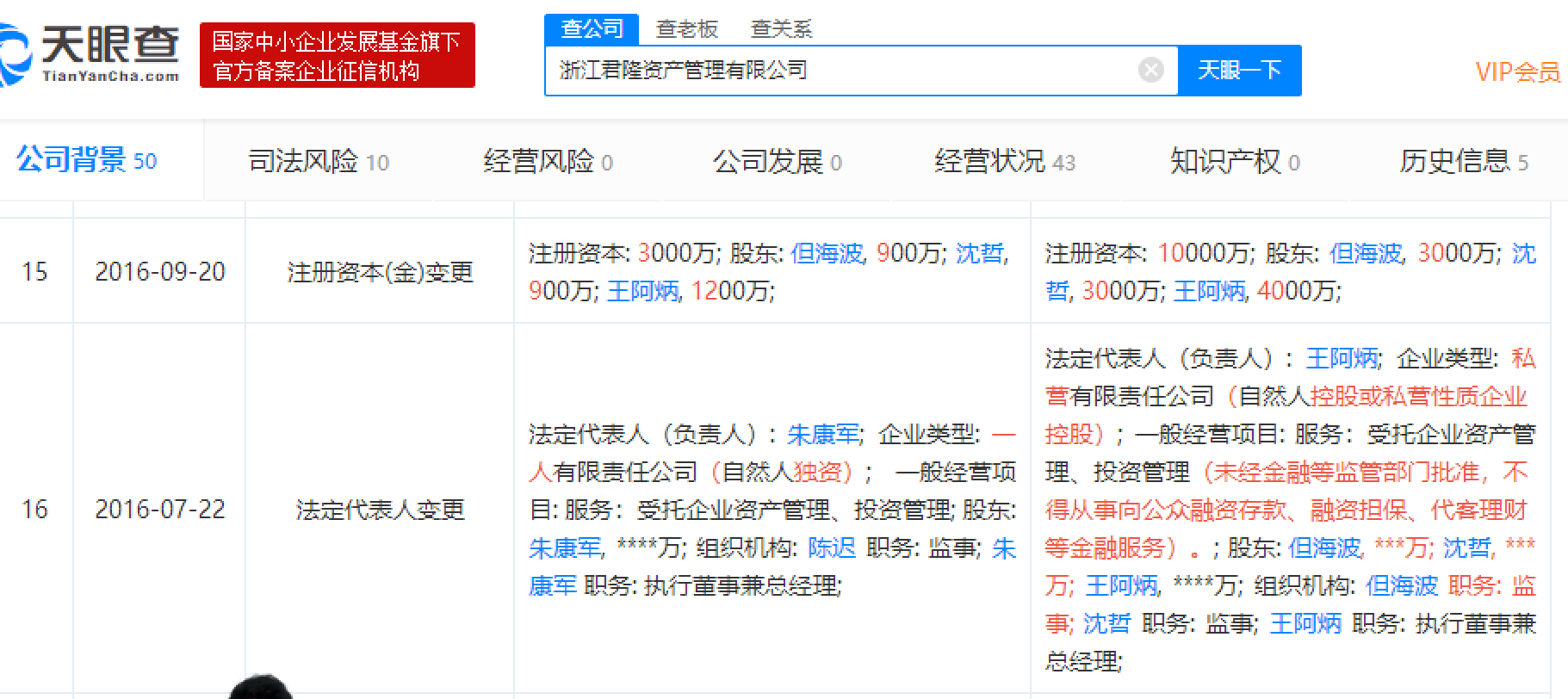Viewport: 1568px width, 699px height.
Task: Switch to the 查老板 search tab
Action: coord(686,29)
